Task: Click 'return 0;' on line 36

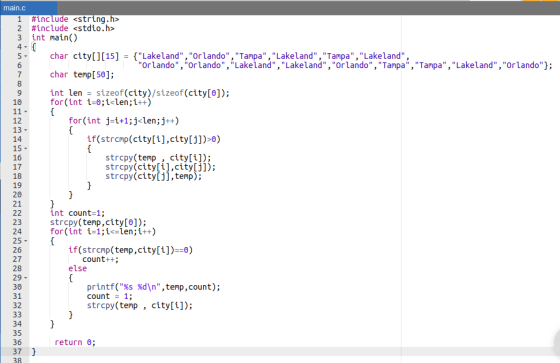Action: [x=75, y=342]
